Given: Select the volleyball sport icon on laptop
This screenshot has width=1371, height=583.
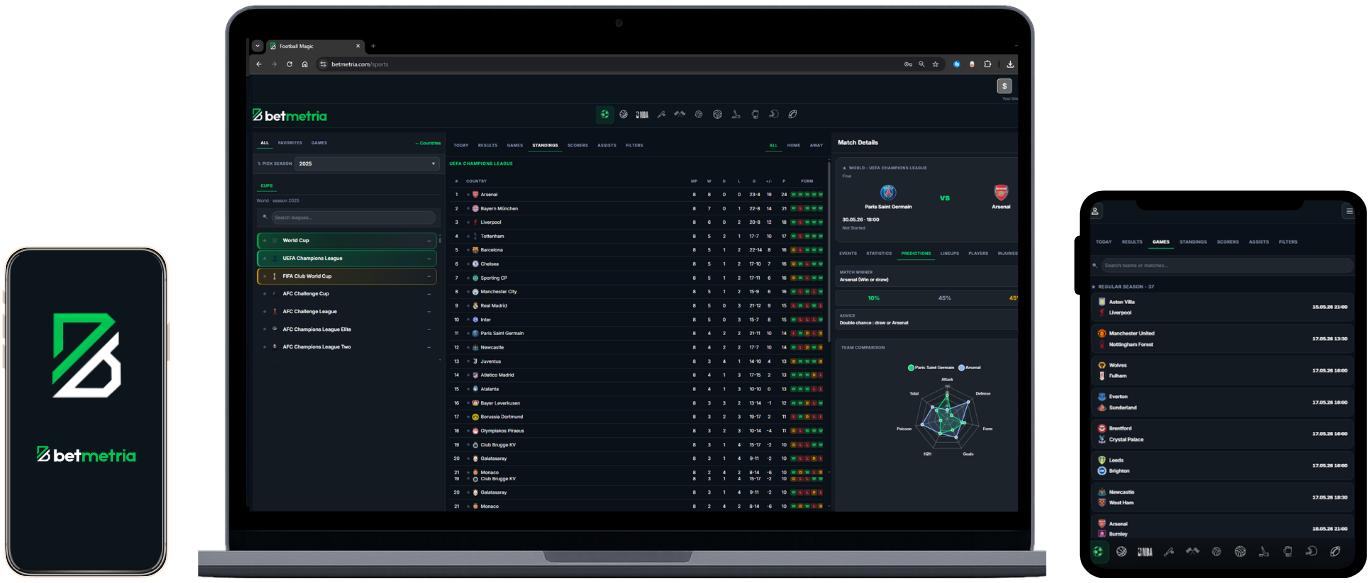Looking at the screenshot, I should pyautogui.click(x=717, y=114).
